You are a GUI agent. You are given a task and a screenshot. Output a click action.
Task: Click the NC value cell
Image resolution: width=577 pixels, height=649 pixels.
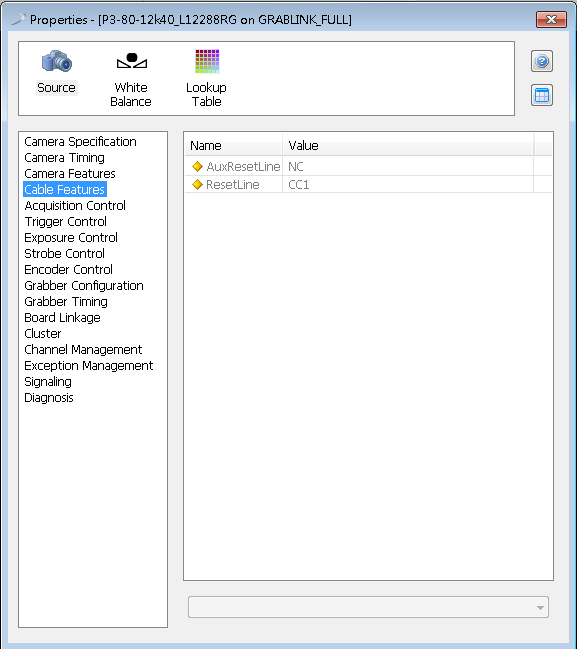tap(408, 166)
